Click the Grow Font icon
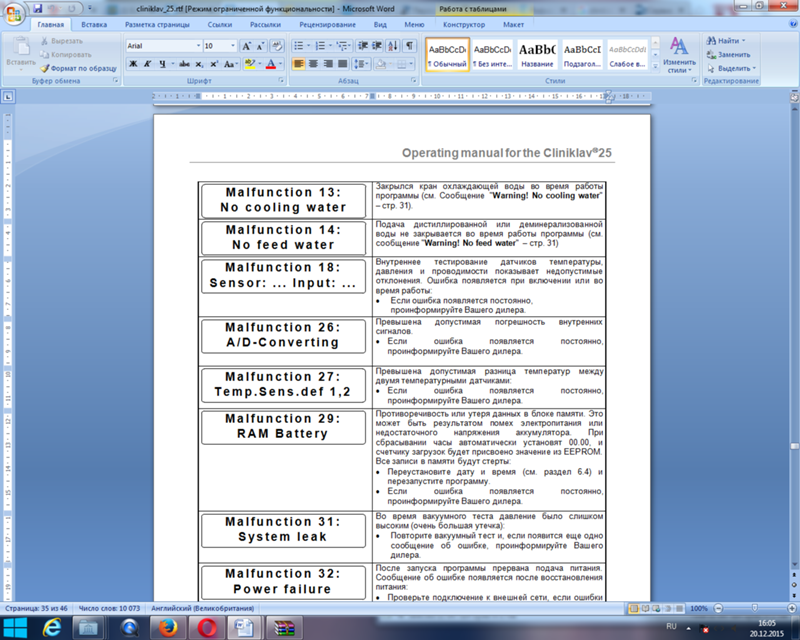This screenshot has height=640, width=800. [x=246, y=46]
